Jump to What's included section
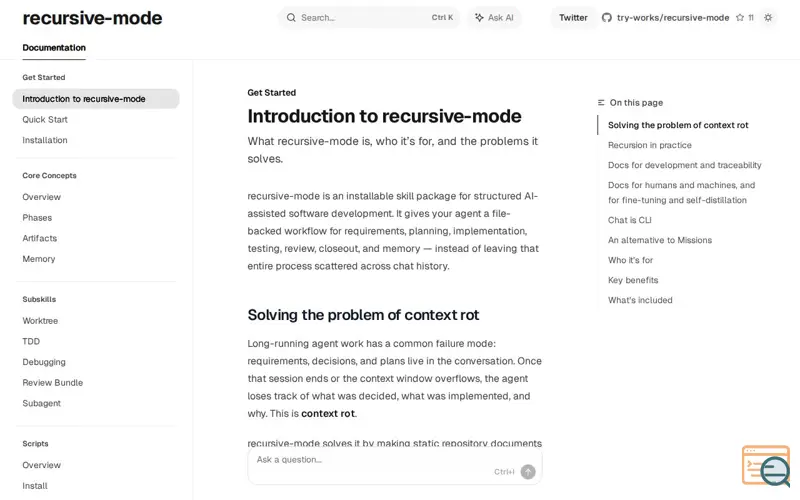800x500 pixels. pyautogui.click(x=640, y=300)
